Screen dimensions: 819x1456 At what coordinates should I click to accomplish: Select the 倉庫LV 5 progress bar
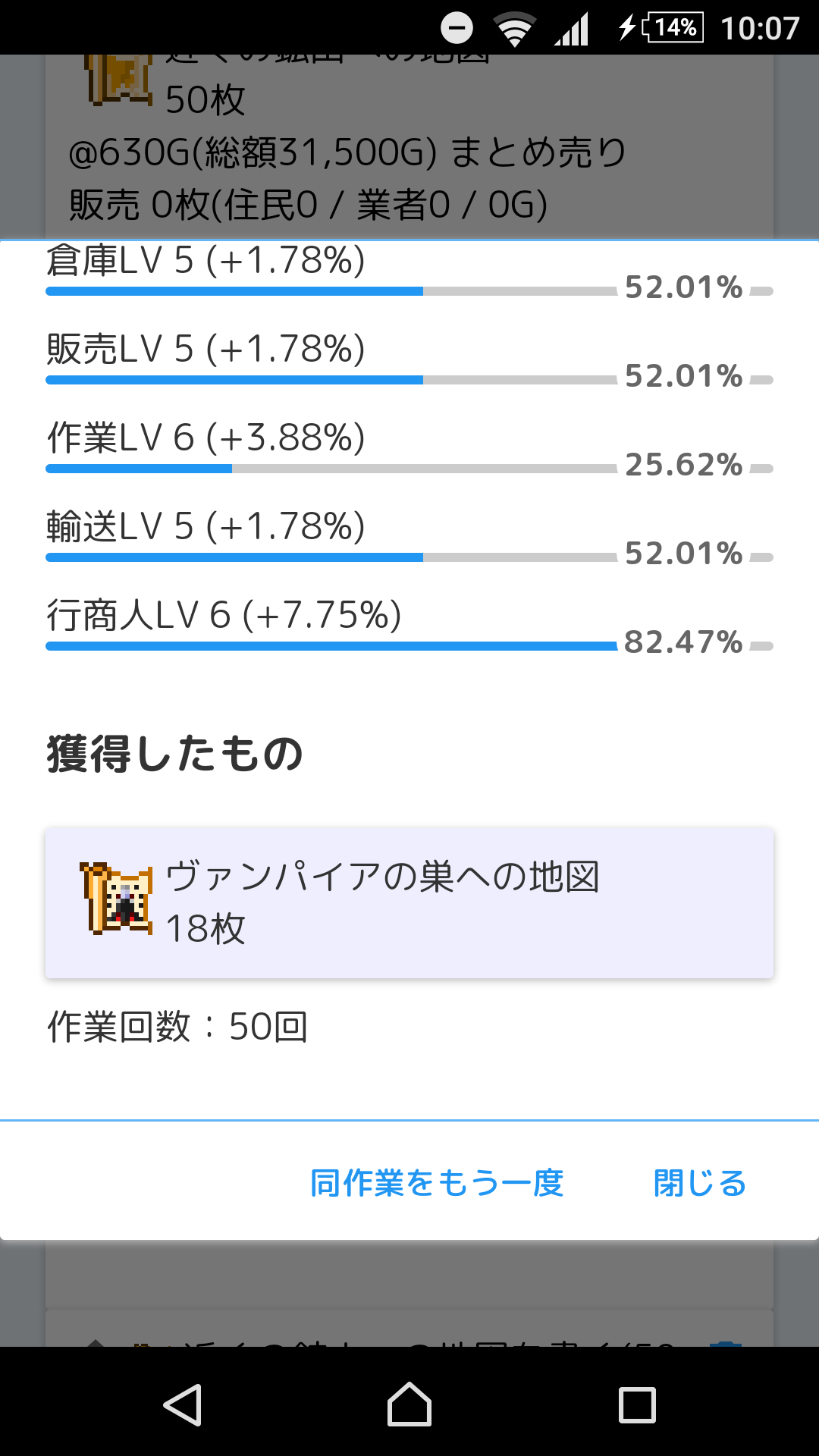pos(331,291)
